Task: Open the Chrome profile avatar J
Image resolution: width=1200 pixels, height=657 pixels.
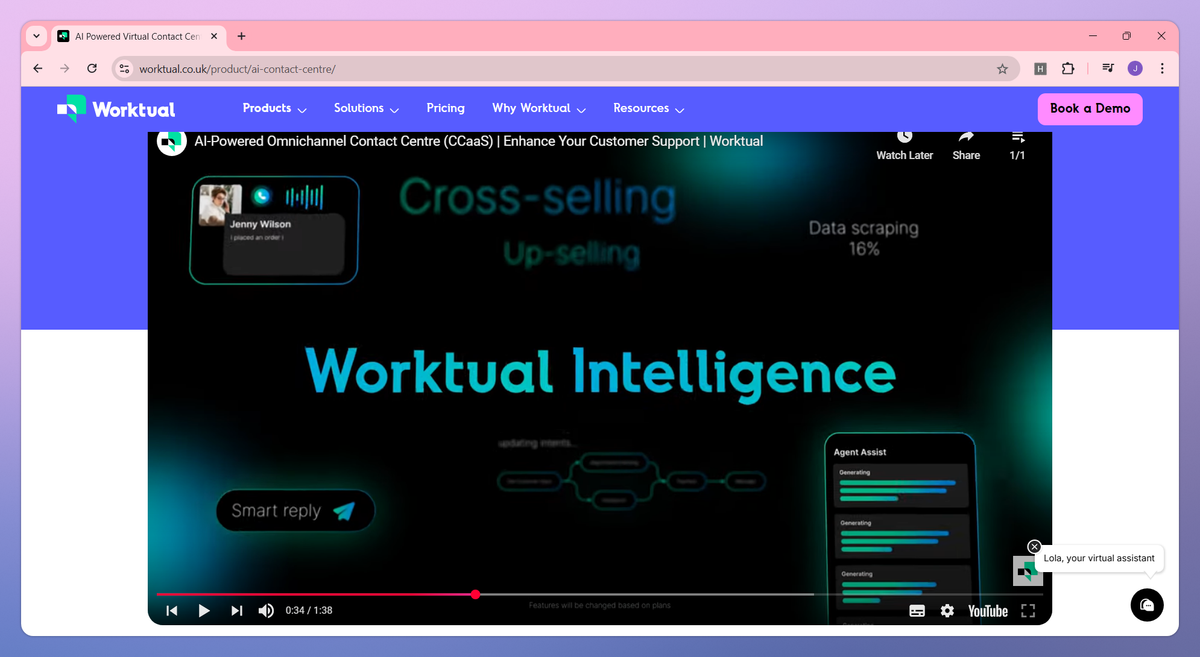Action: coord(1135,69)
